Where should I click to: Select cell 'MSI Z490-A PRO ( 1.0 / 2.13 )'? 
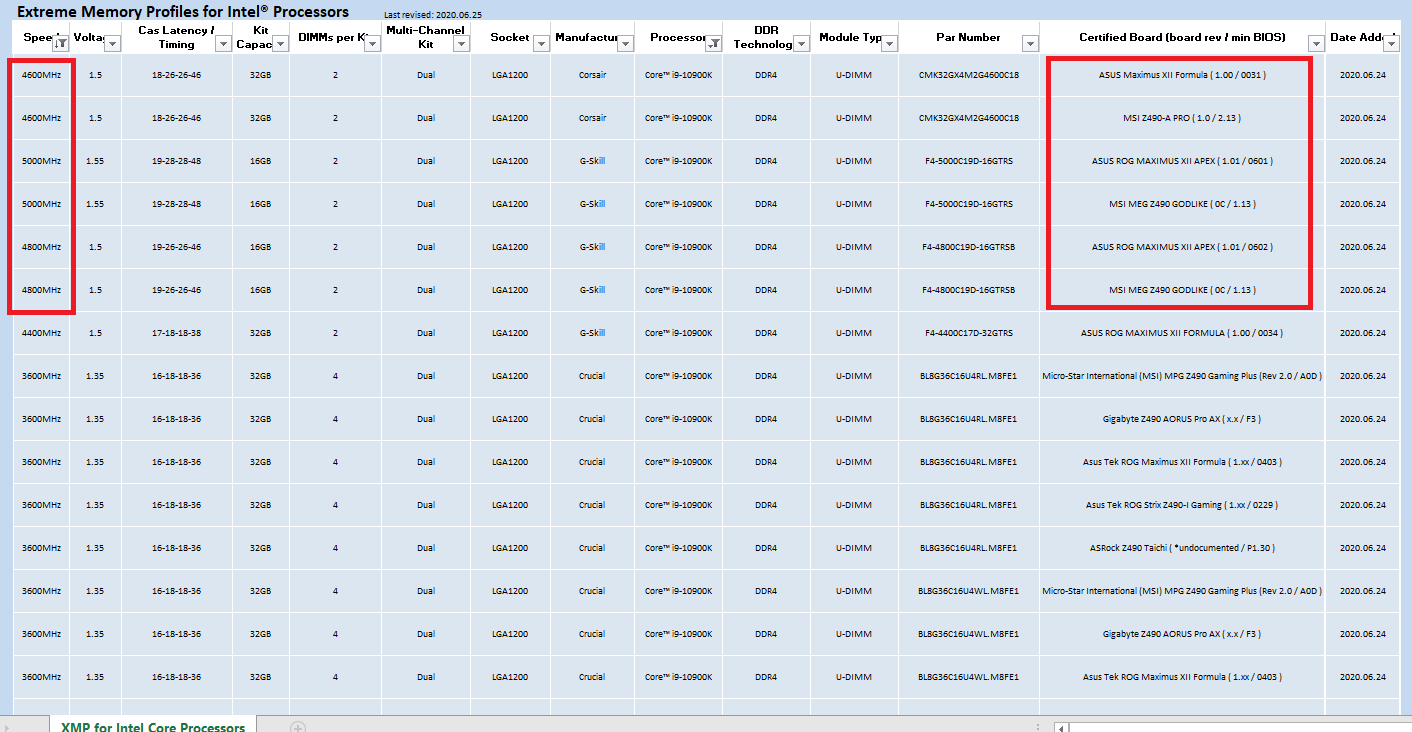click(x=1182, y=118)
